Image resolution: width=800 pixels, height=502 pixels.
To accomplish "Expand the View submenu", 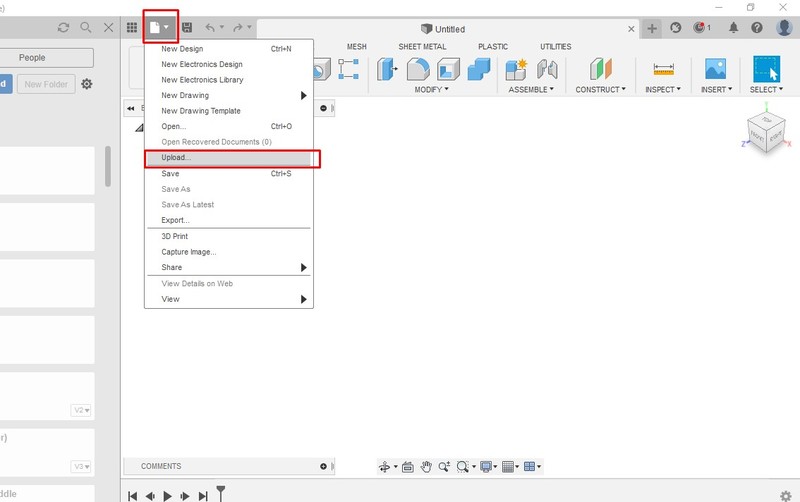I will coord(229,299).
